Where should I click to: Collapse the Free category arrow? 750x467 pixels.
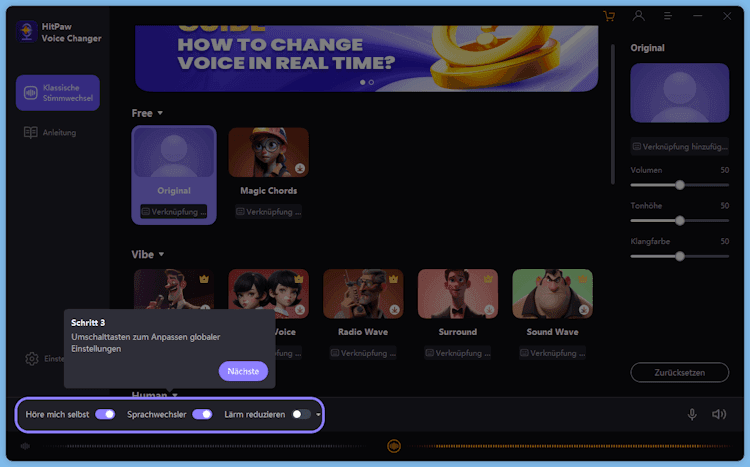tap(160, 113)
